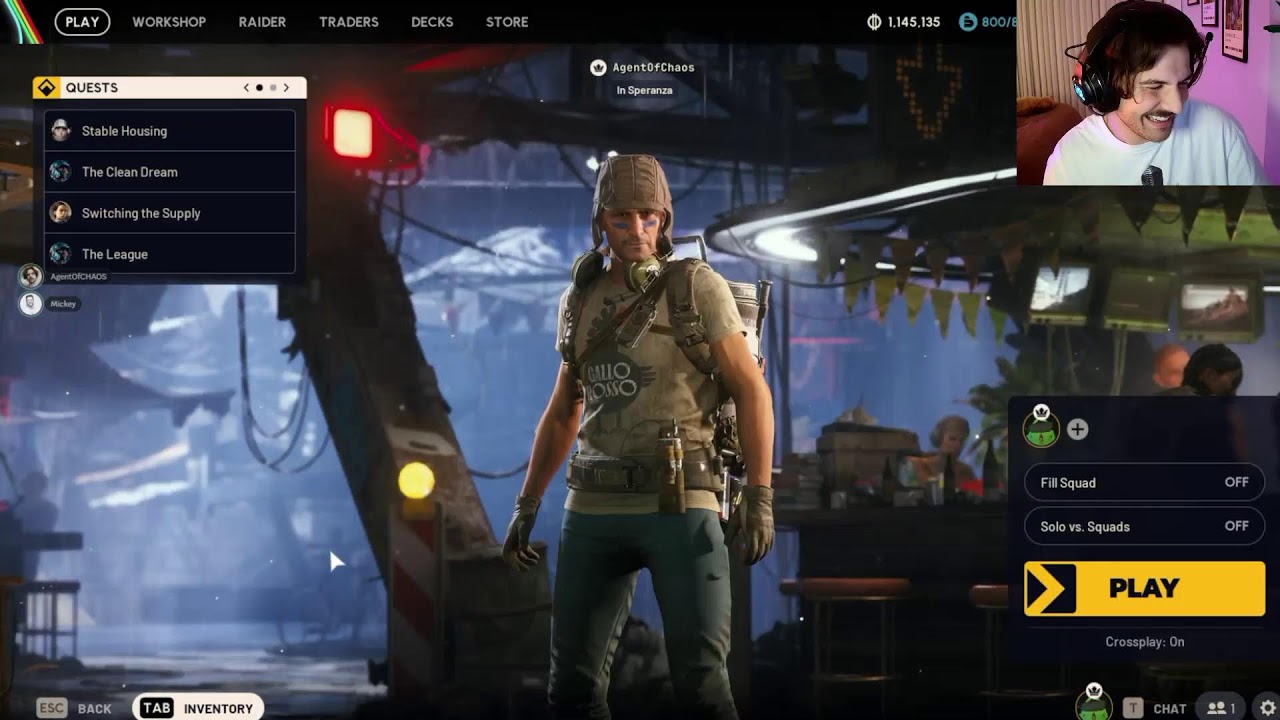Click Mickey avatar below quests
This screenshot has height=720, width=1280.
pyautogui.click(x=31, y=303)
